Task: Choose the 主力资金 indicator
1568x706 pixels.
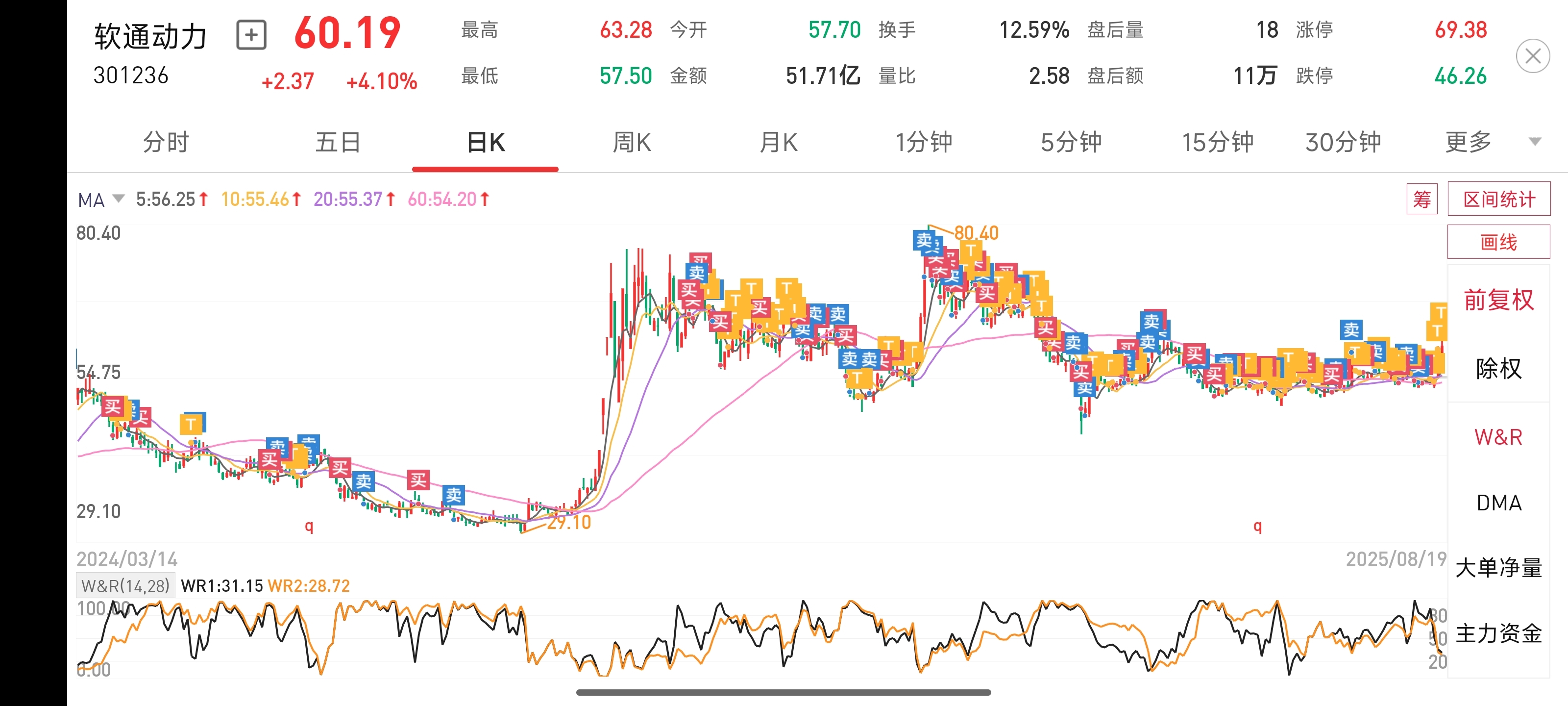Action: [1498, 633]
